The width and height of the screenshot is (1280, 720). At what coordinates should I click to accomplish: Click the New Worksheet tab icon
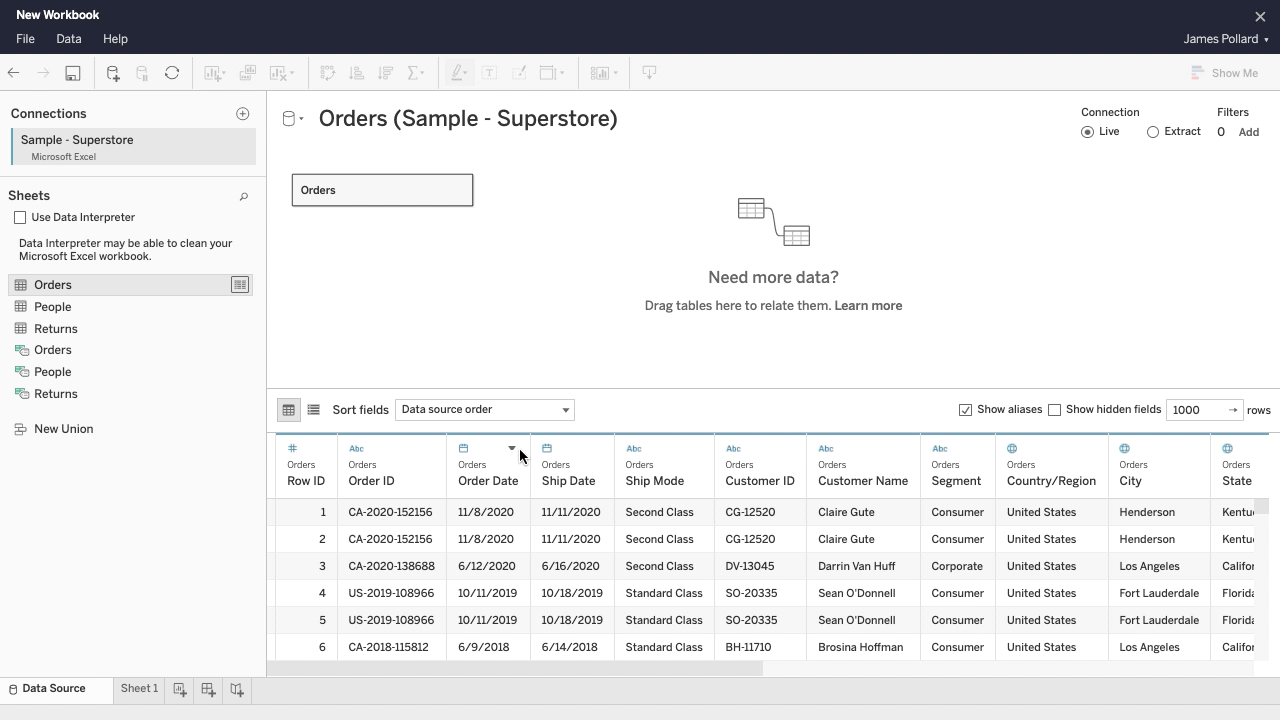tap(180, 689)
